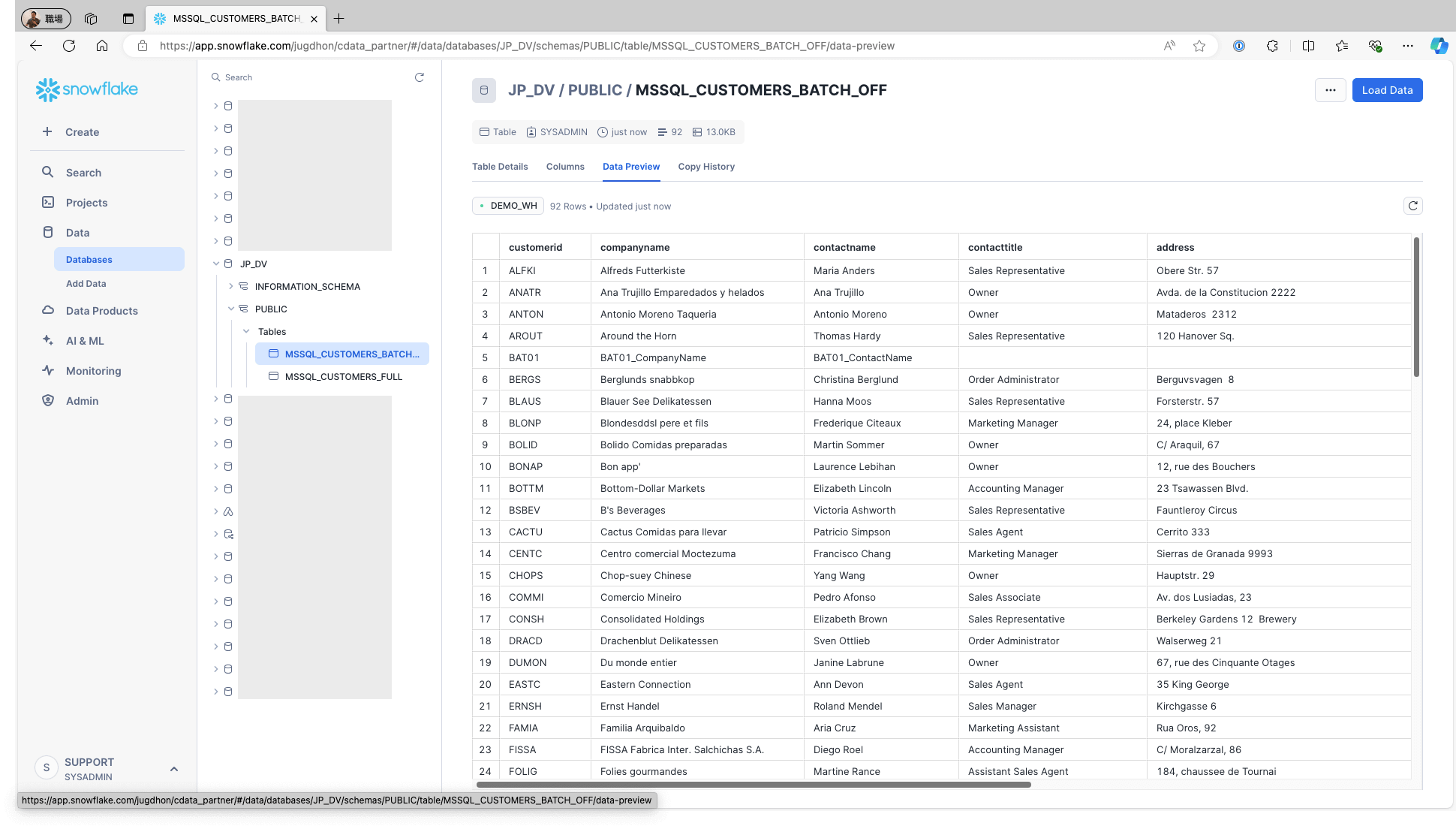
Task: Click the horizontal scrollbar under the table
Action: [753, 785]
